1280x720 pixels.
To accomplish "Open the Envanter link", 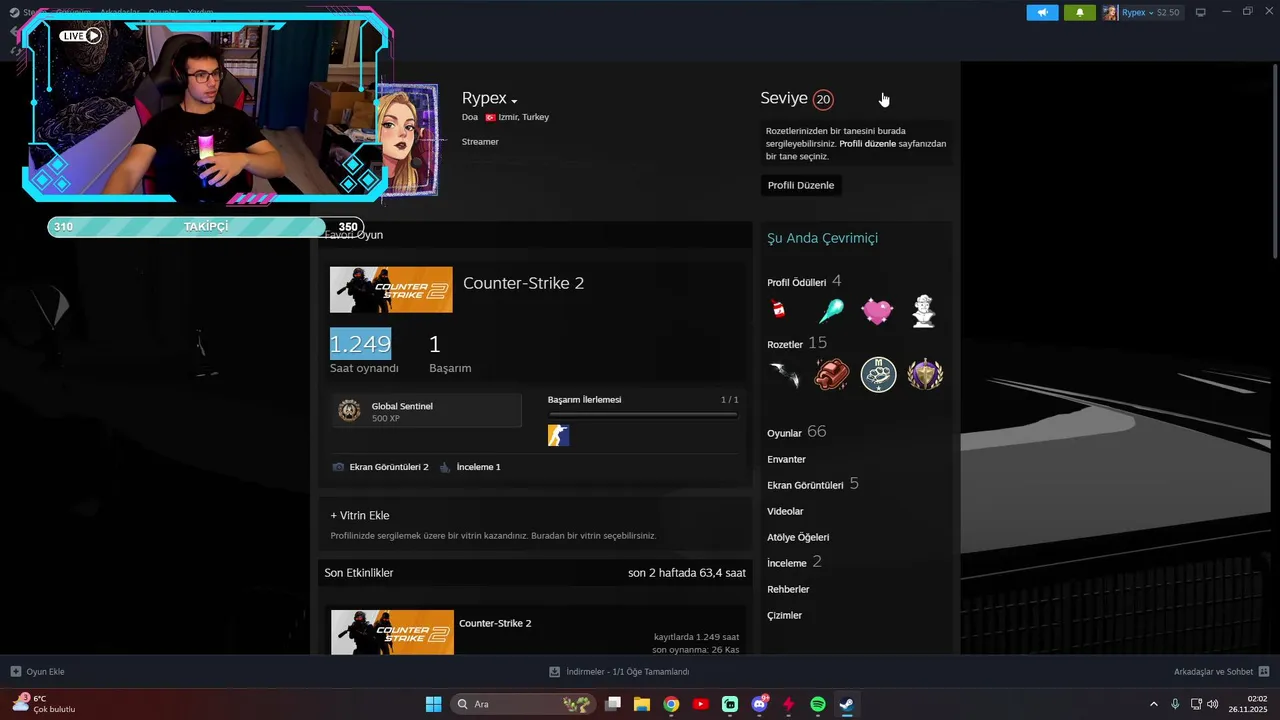I will 786,459.
